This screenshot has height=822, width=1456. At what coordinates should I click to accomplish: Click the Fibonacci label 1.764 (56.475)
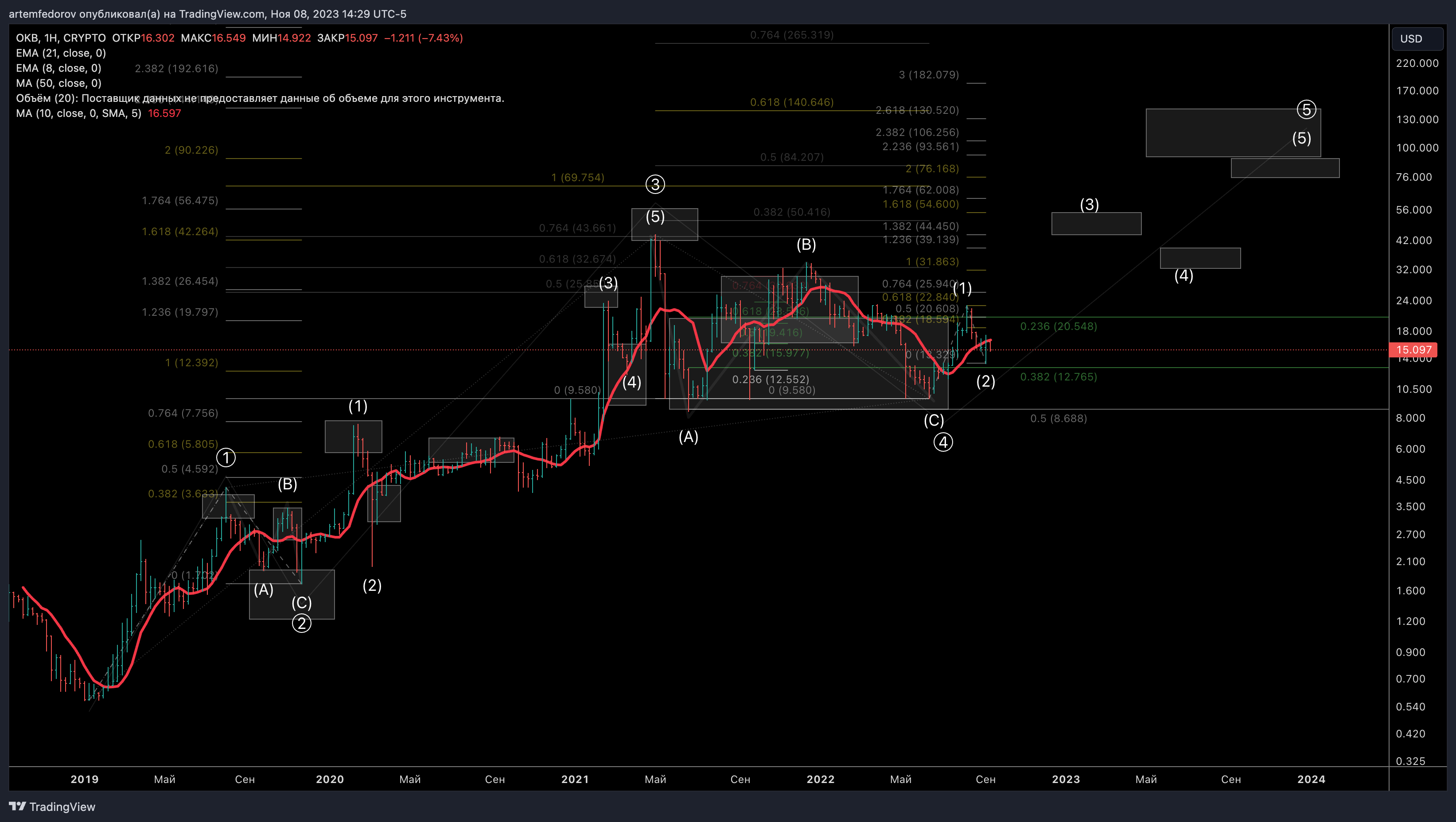click(180, 201)
